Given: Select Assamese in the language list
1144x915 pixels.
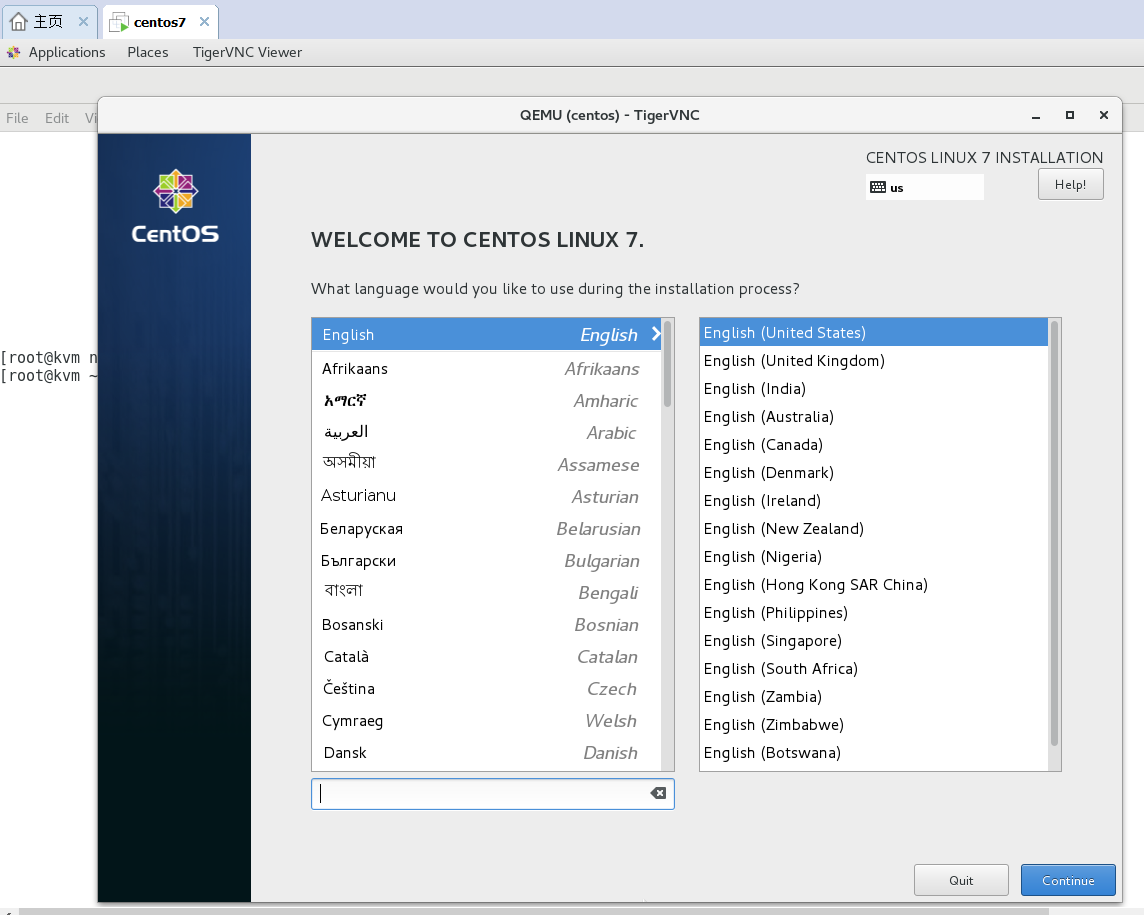Looking at the screenshot, I should pos(487,465).
